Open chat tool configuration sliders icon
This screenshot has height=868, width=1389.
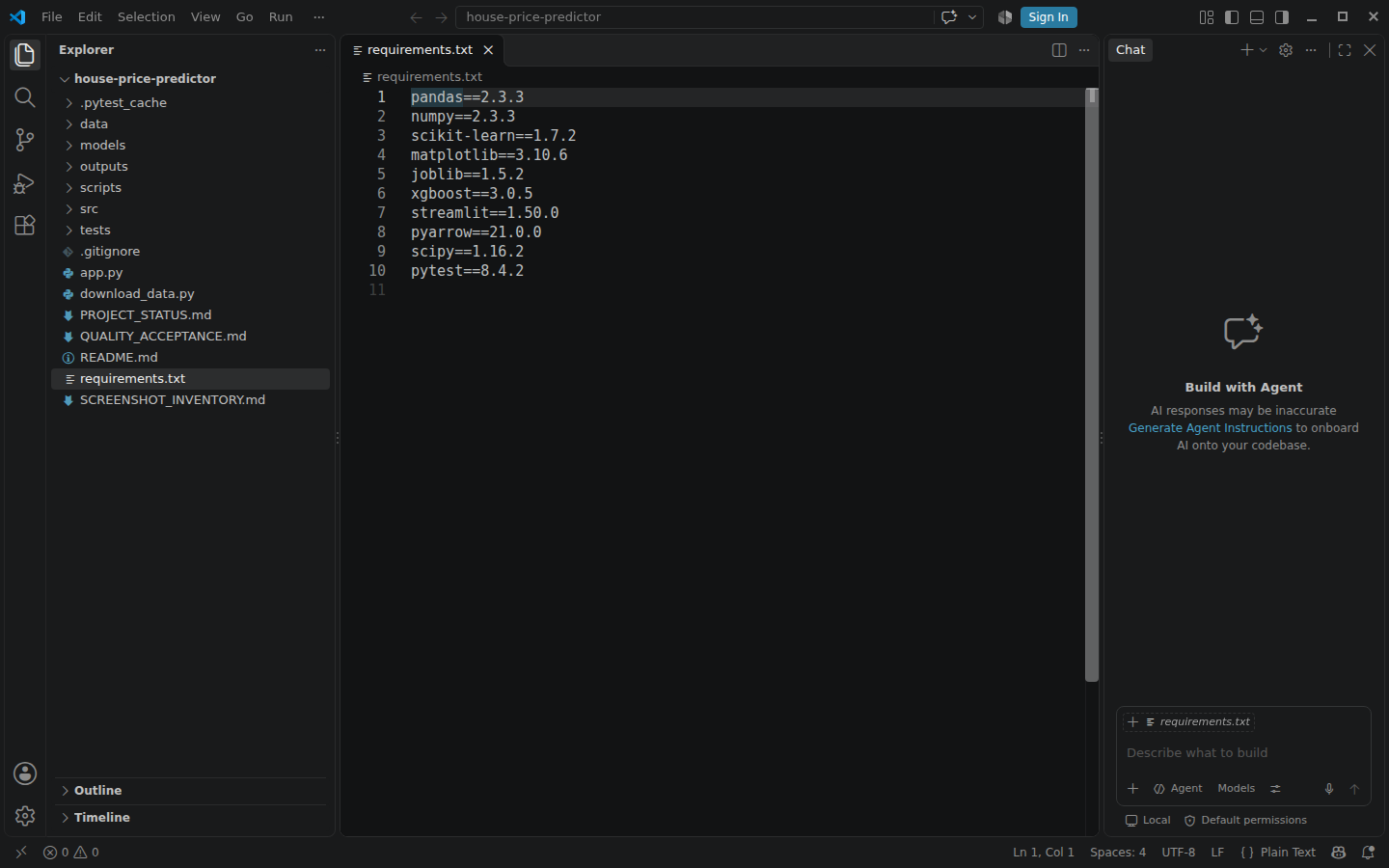point(1275,789)
